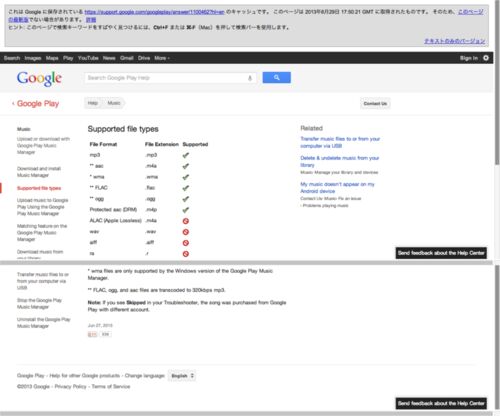Click the Google logo
The image size is (500, 416).
click(x=39, y=79)
